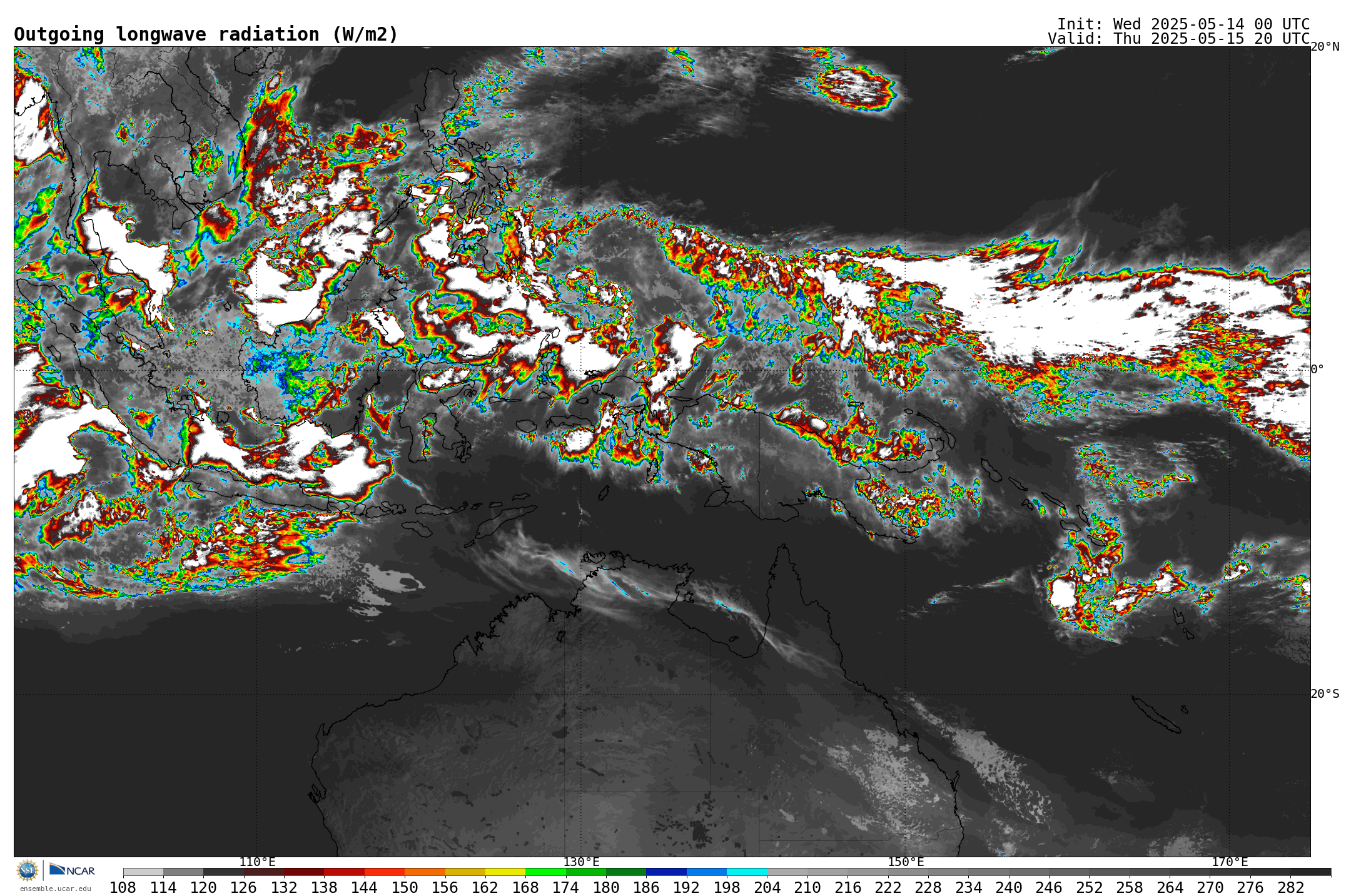The height and width of the screenshot is (896, 1351).
Task: Click the bright red 144 colorbar swatch
Action: (x=384, y=872)
